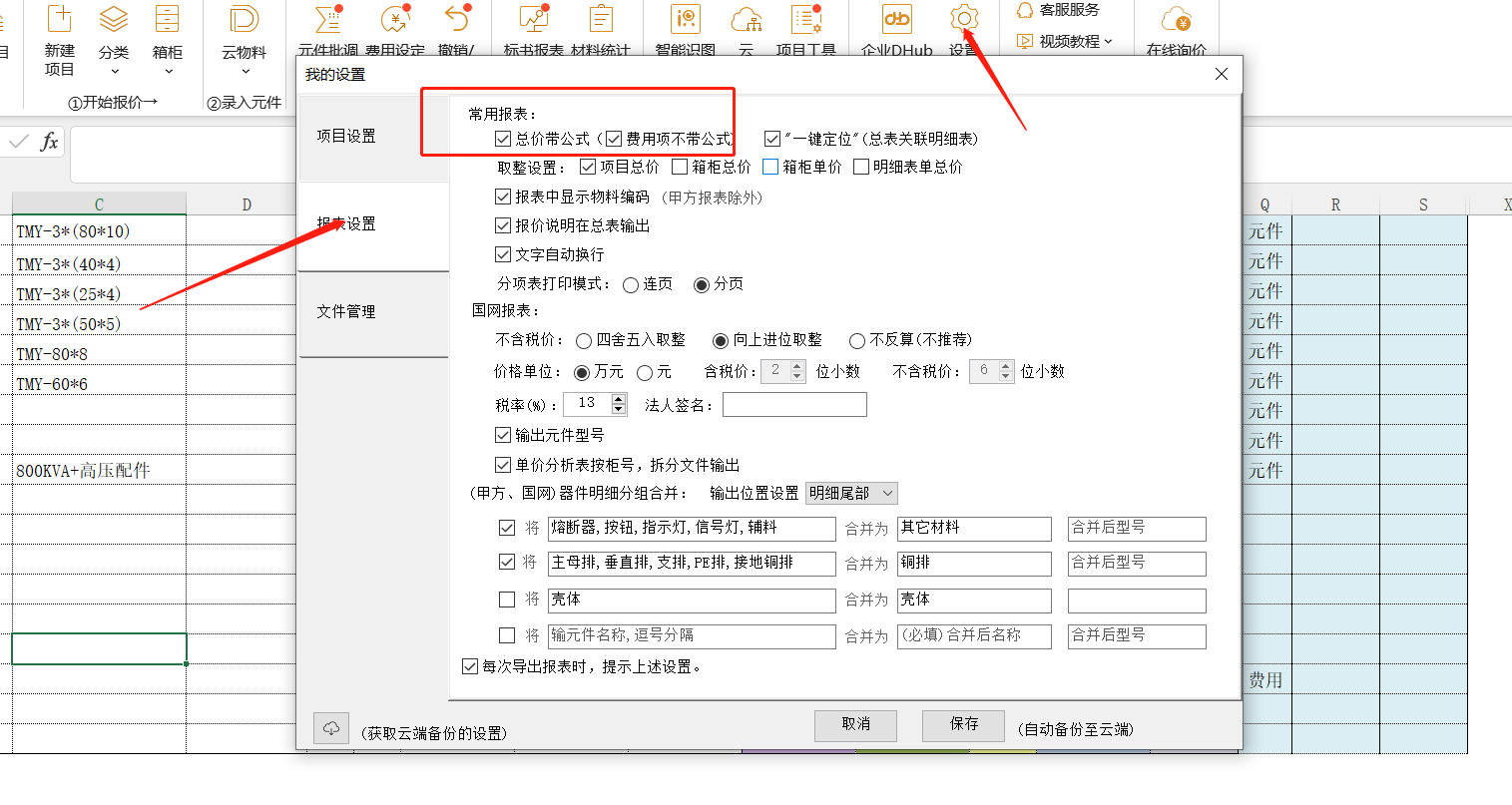Select cell TMY-3*(80*10) in column C
1512x805 pixels.
click(99, 231)
